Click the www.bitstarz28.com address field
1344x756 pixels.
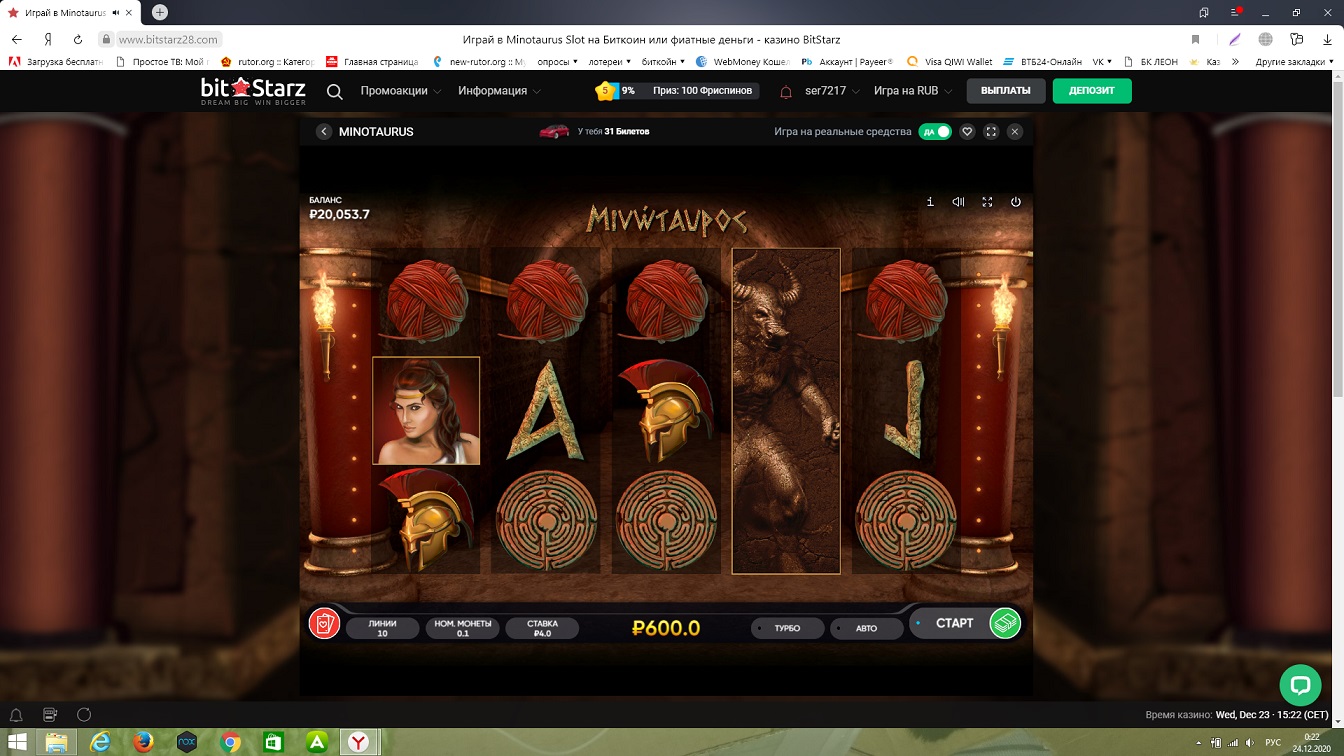[x=168, y=39]
